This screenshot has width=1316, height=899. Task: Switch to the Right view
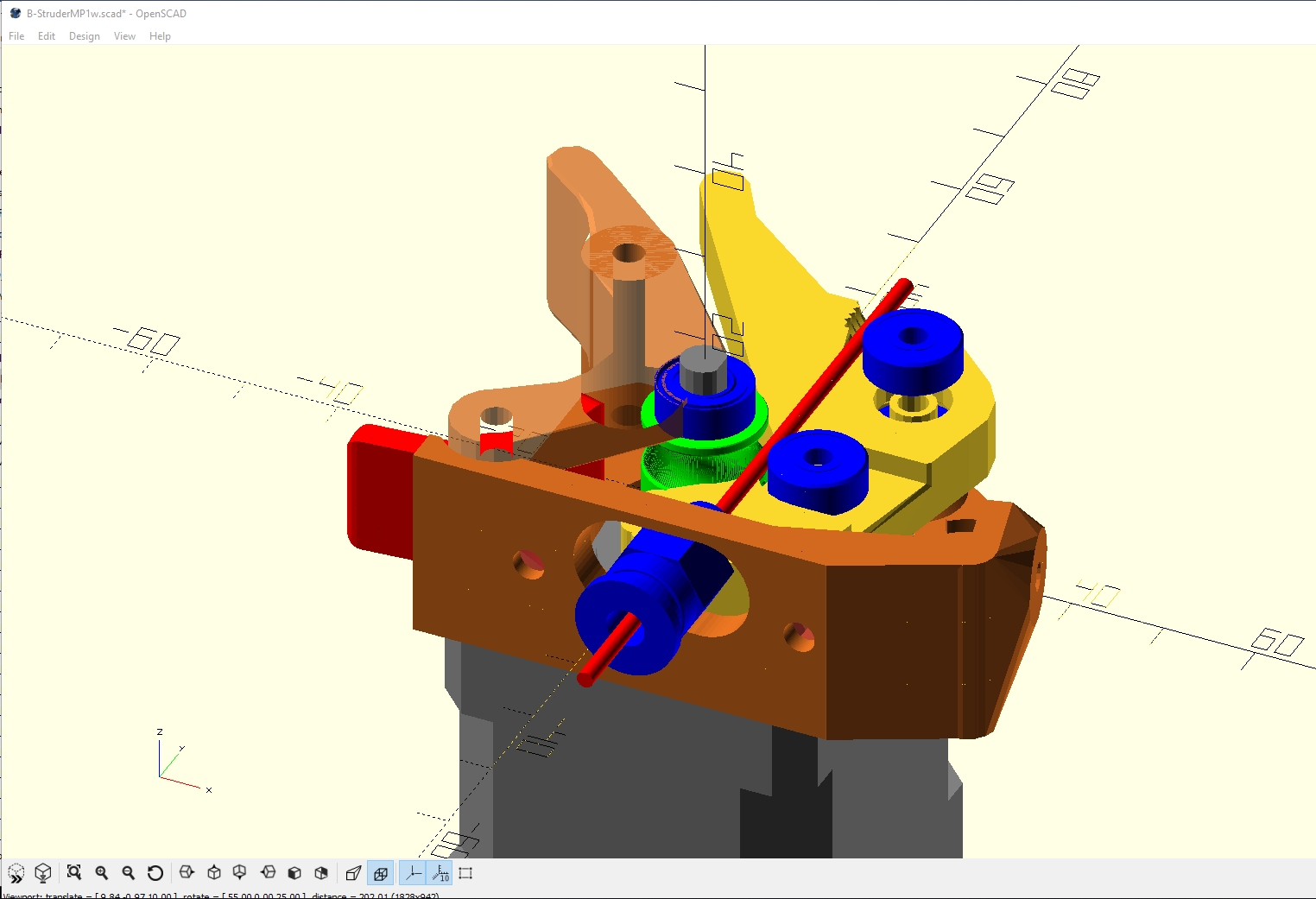point(187,873)
